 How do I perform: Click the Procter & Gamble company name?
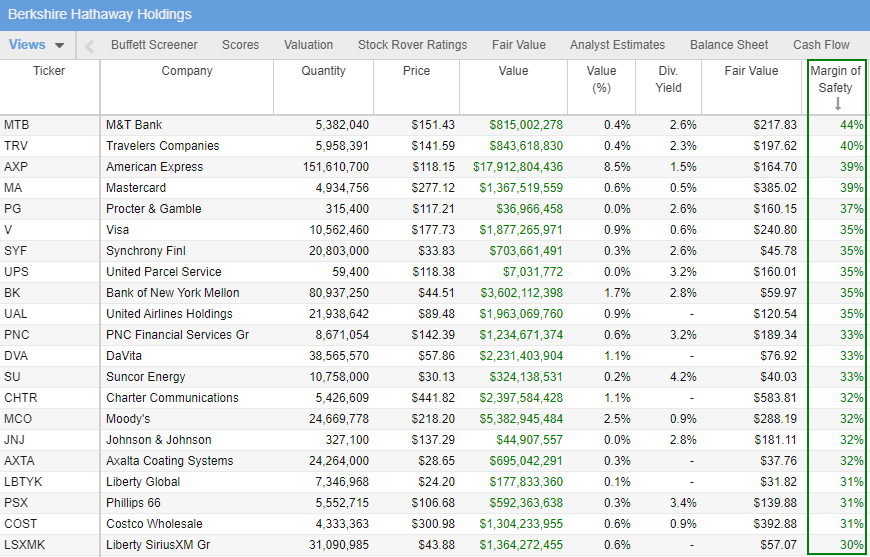click(x=154, y=209)
